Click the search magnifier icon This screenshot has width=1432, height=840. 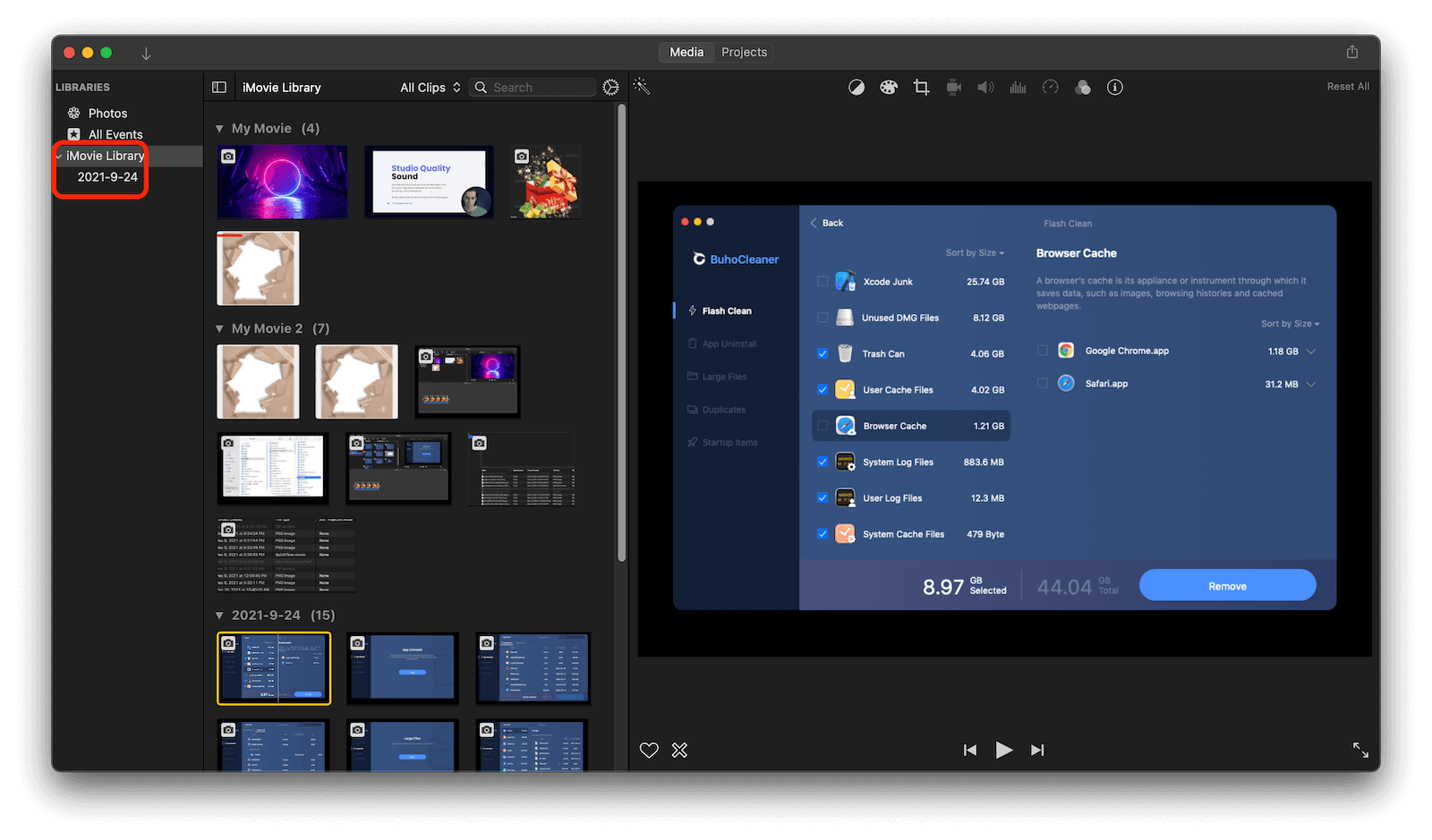pos(481,87)
